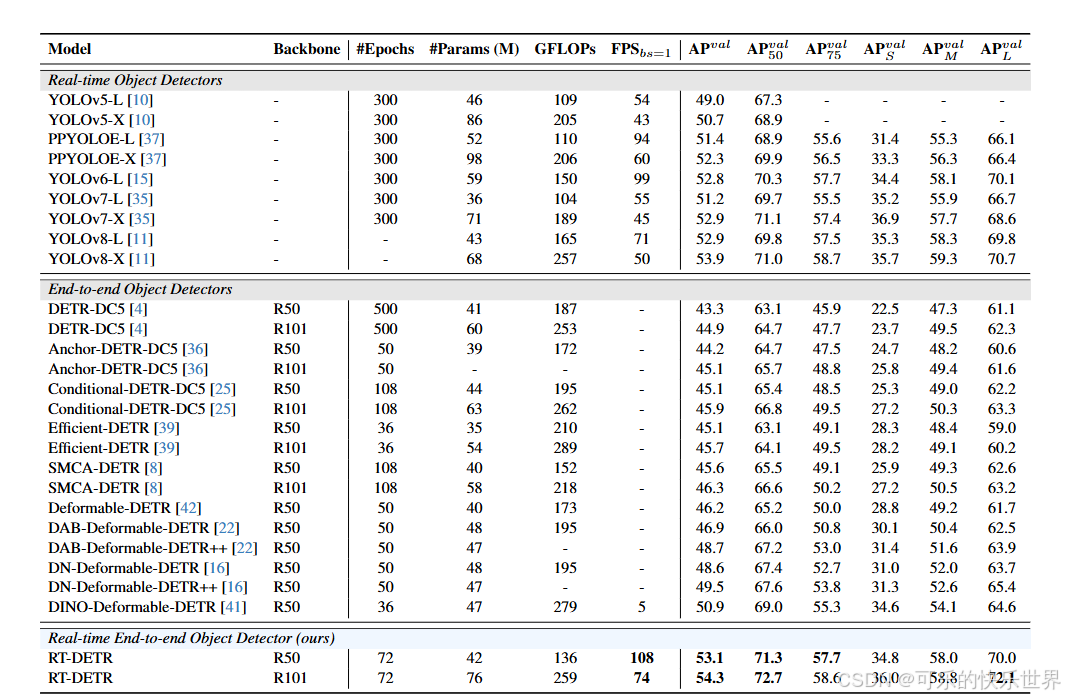Click the #Params (M) column header
Screen dimensions: 1065x697
point(474,50)
